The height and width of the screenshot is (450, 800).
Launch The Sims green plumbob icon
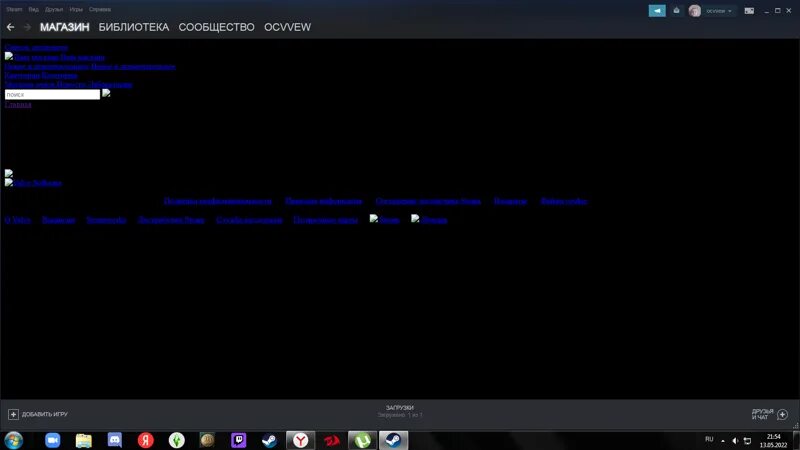[177, 440]
